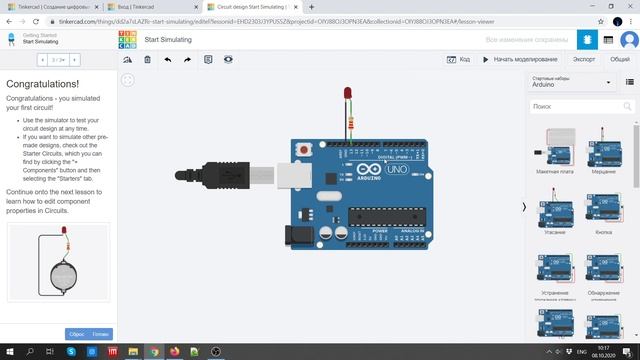Open the lesson step number dropdown
Viewport: 640px width, 360px height.
pos(58,60)
